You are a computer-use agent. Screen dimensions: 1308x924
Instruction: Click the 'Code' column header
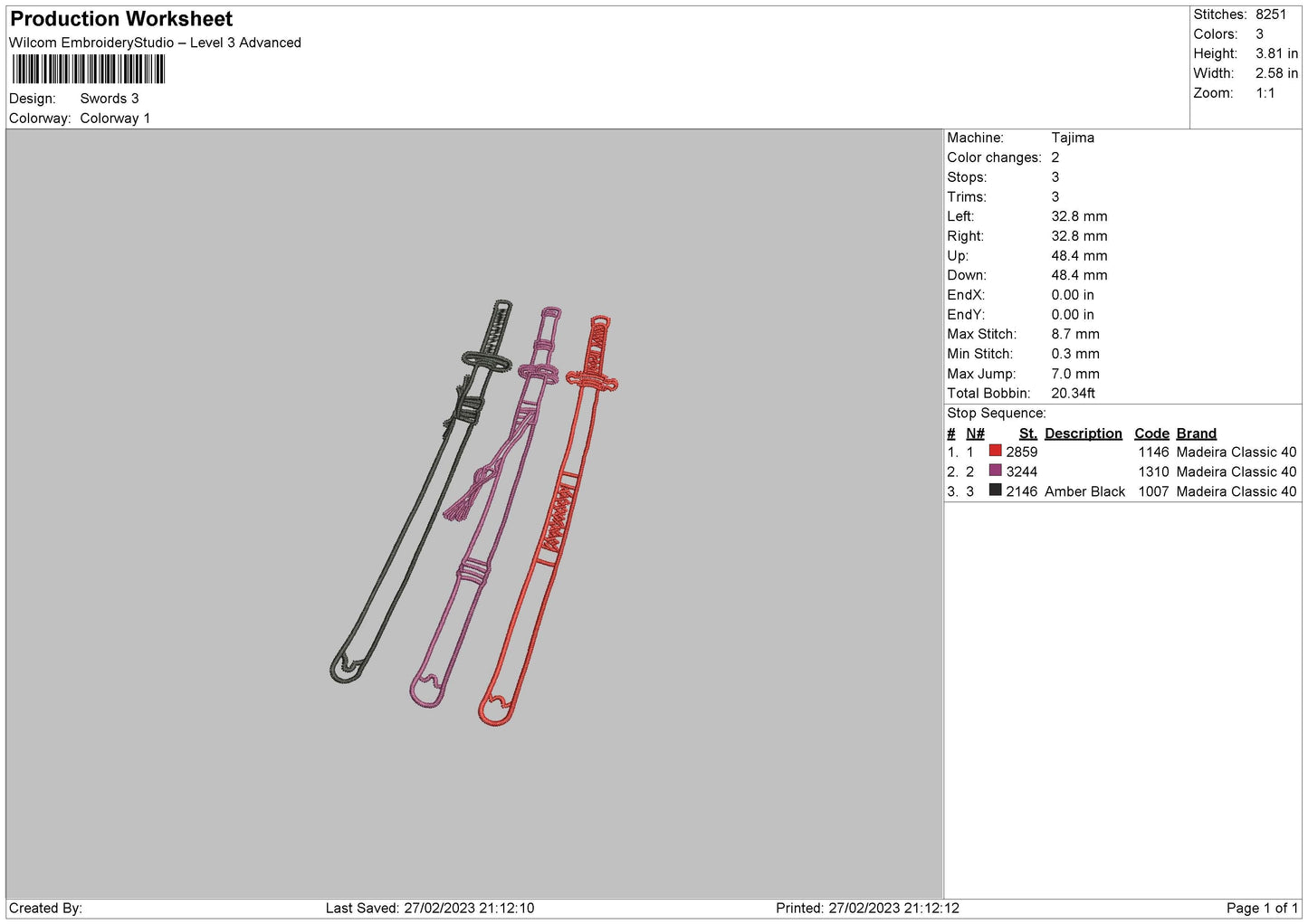pos(1151,433)
